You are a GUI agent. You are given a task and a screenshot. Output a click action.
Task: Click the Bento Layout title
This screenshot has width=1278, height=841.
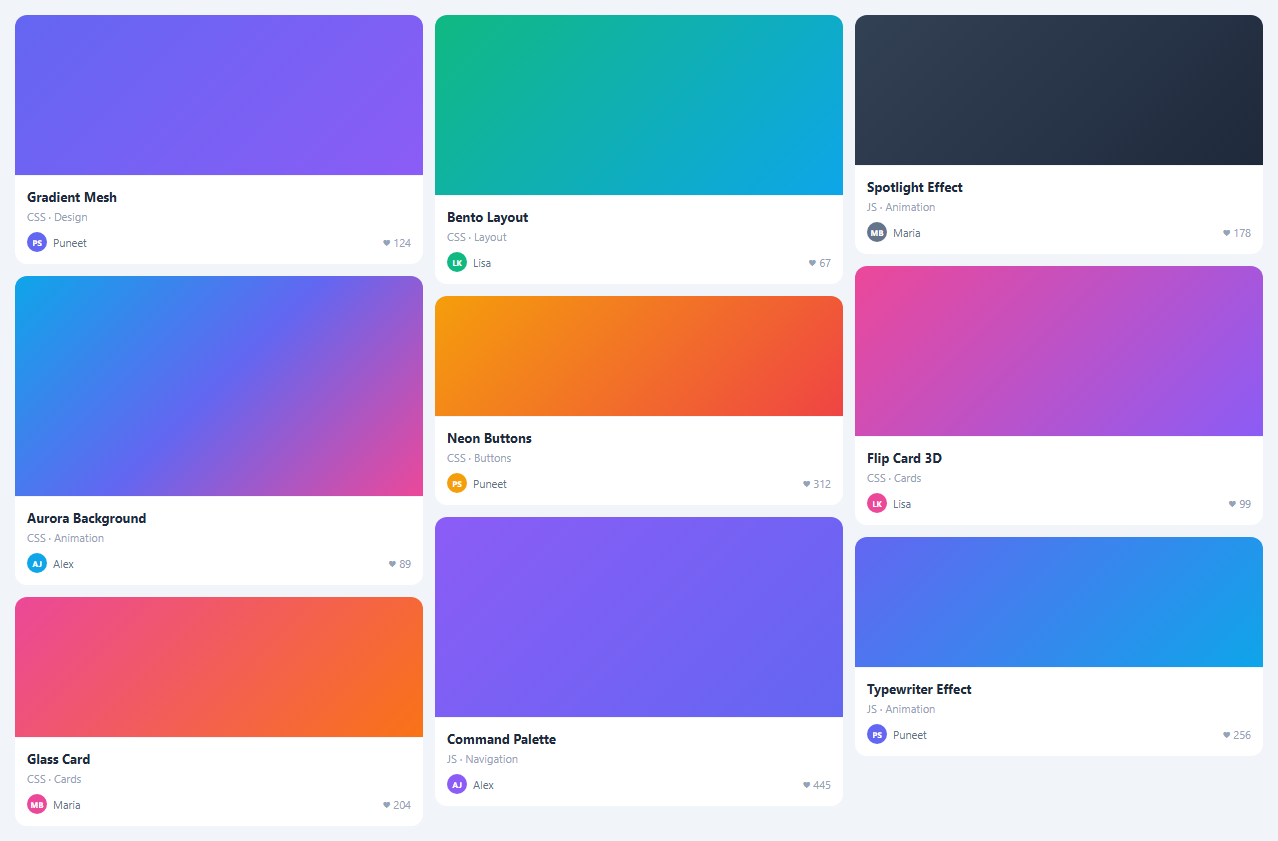[488, 217]
